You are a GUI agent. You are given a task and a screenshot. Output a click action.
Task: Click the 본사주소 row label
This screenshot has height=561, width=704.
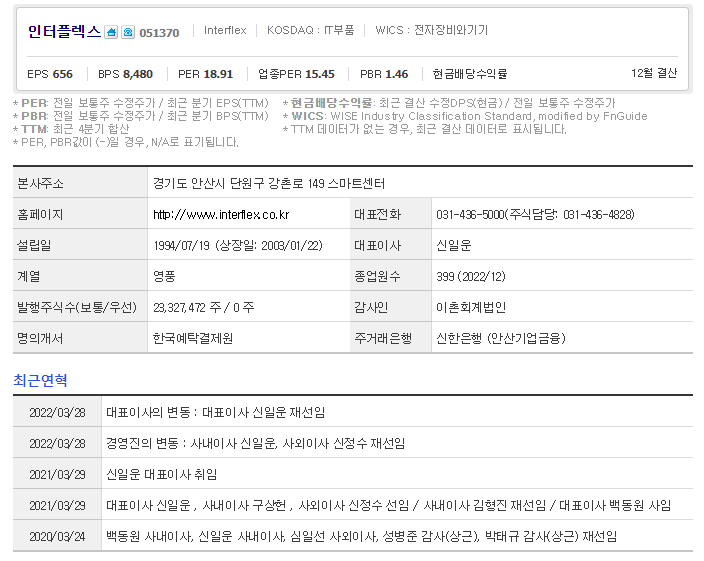click(x=40, y=184)
